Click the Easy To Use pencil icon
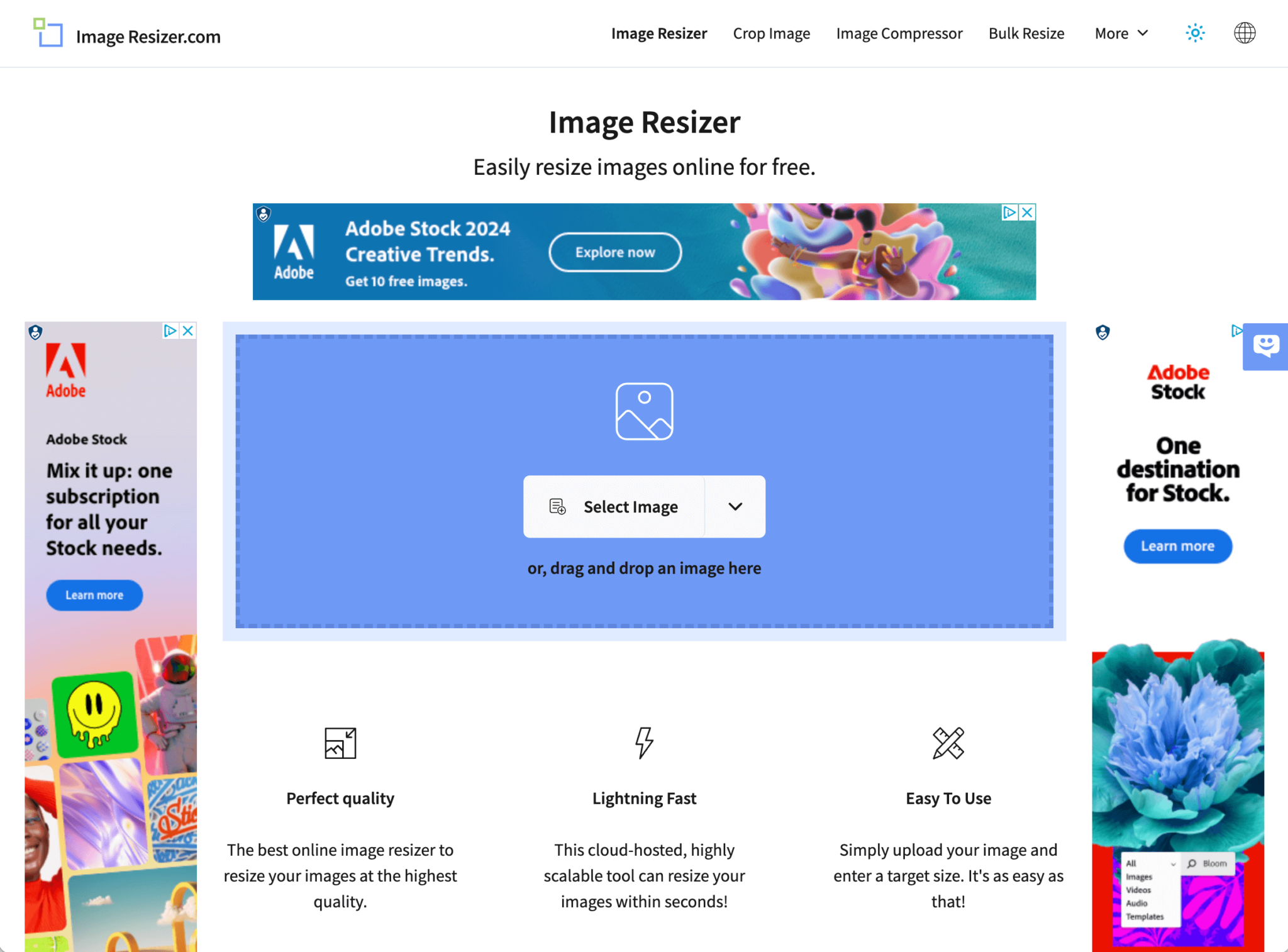The width and height of the screenshot is (1288, 952). pos(948,743)
